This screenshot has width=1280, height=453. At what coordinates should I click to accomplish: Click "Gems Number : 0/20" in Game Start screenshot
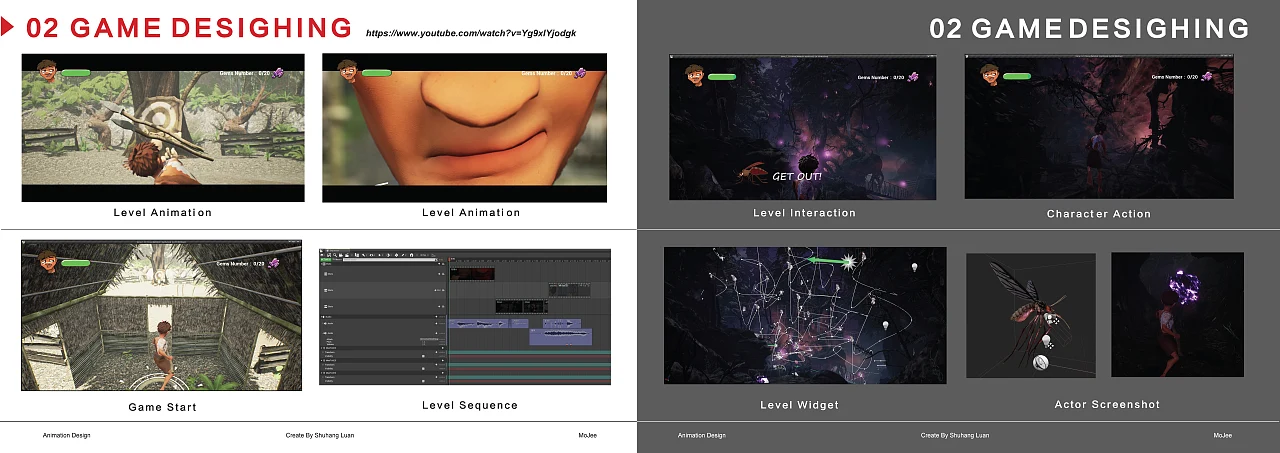click(x=241, y=264)
